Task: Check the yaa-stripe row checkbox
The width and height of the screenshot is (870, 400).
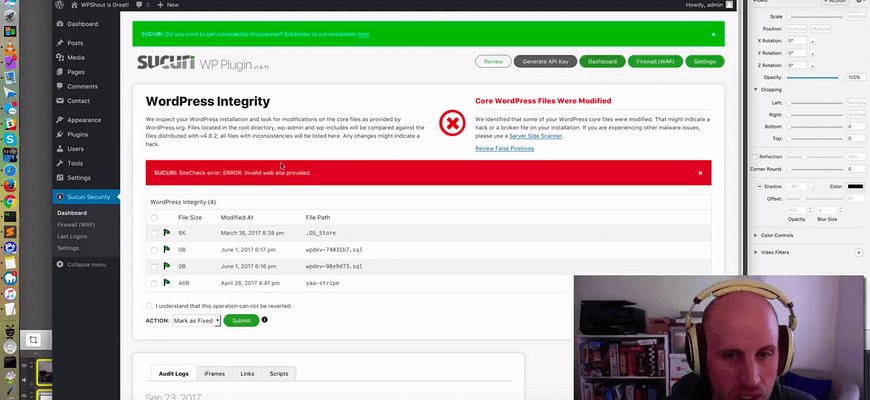Action: click(x=154, y=283)
